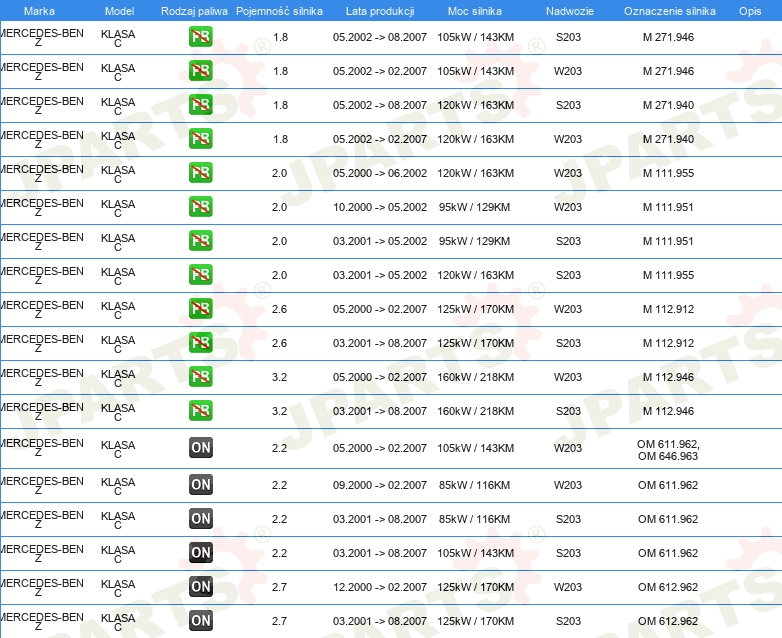Click M 111.955 in the W203 row
The height and width of the screenshot is (638, 782).
coord(668,173)
